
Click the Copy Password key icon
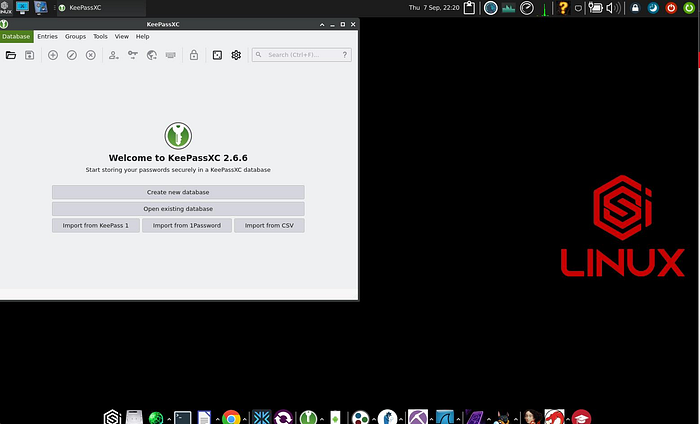133,55
